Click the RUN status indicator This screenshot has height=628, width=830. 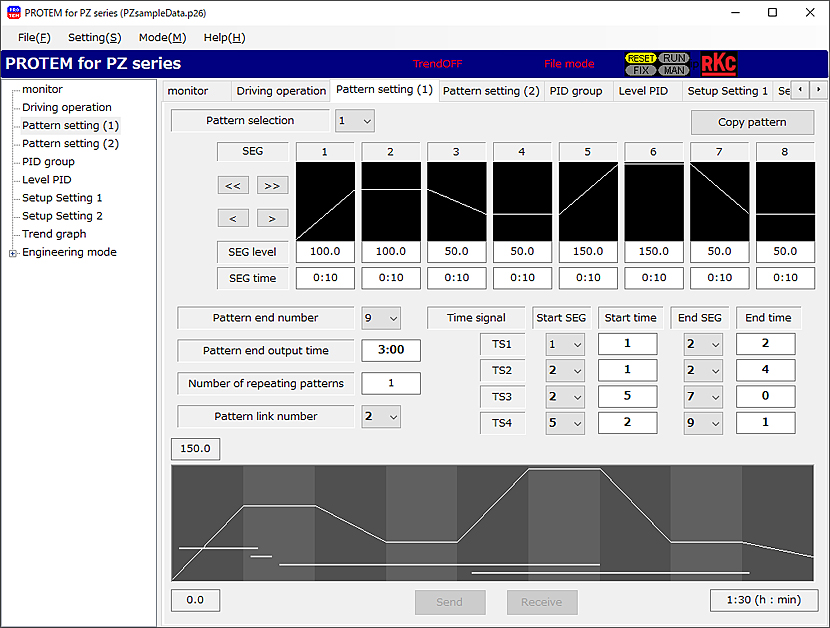pyautogui.click(x=674, y=58)
